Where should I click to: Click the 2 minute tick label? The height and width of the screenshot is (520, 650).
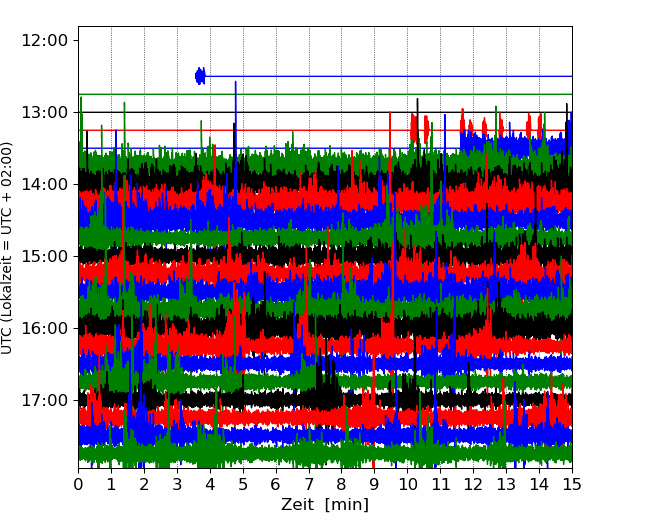(144, 484)
